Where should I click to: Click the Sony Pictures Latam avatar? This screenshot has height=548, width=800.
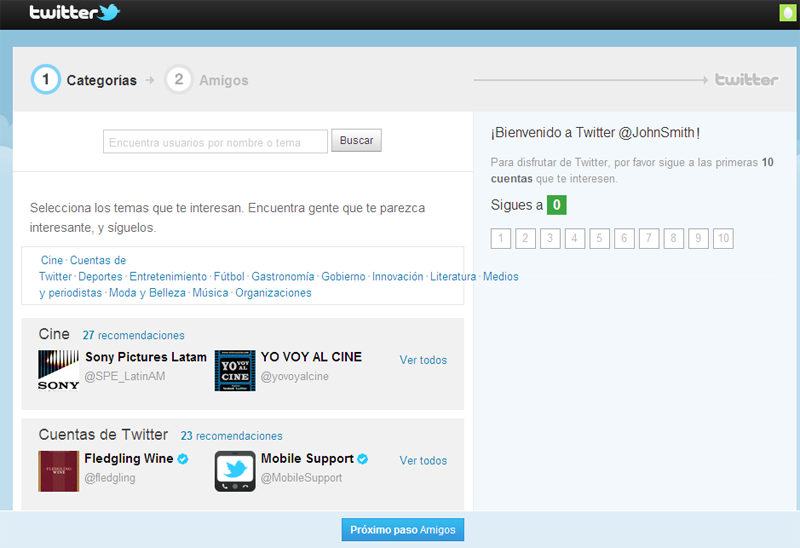pyautogui.click(x=59, y=370)
